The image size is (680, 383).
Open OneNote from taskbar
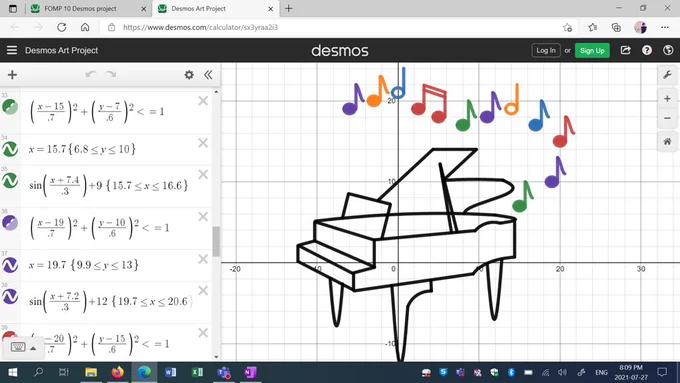pos(250,372)
